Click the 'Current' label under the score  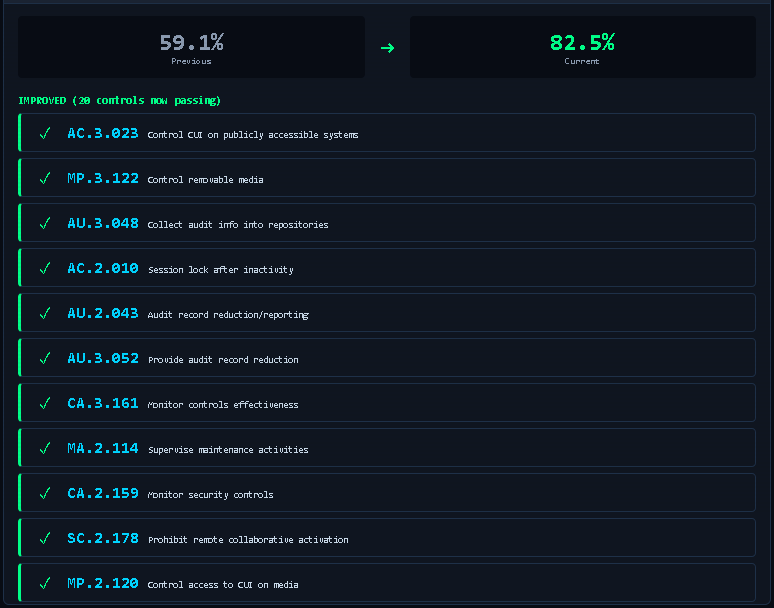coord(582,61)
